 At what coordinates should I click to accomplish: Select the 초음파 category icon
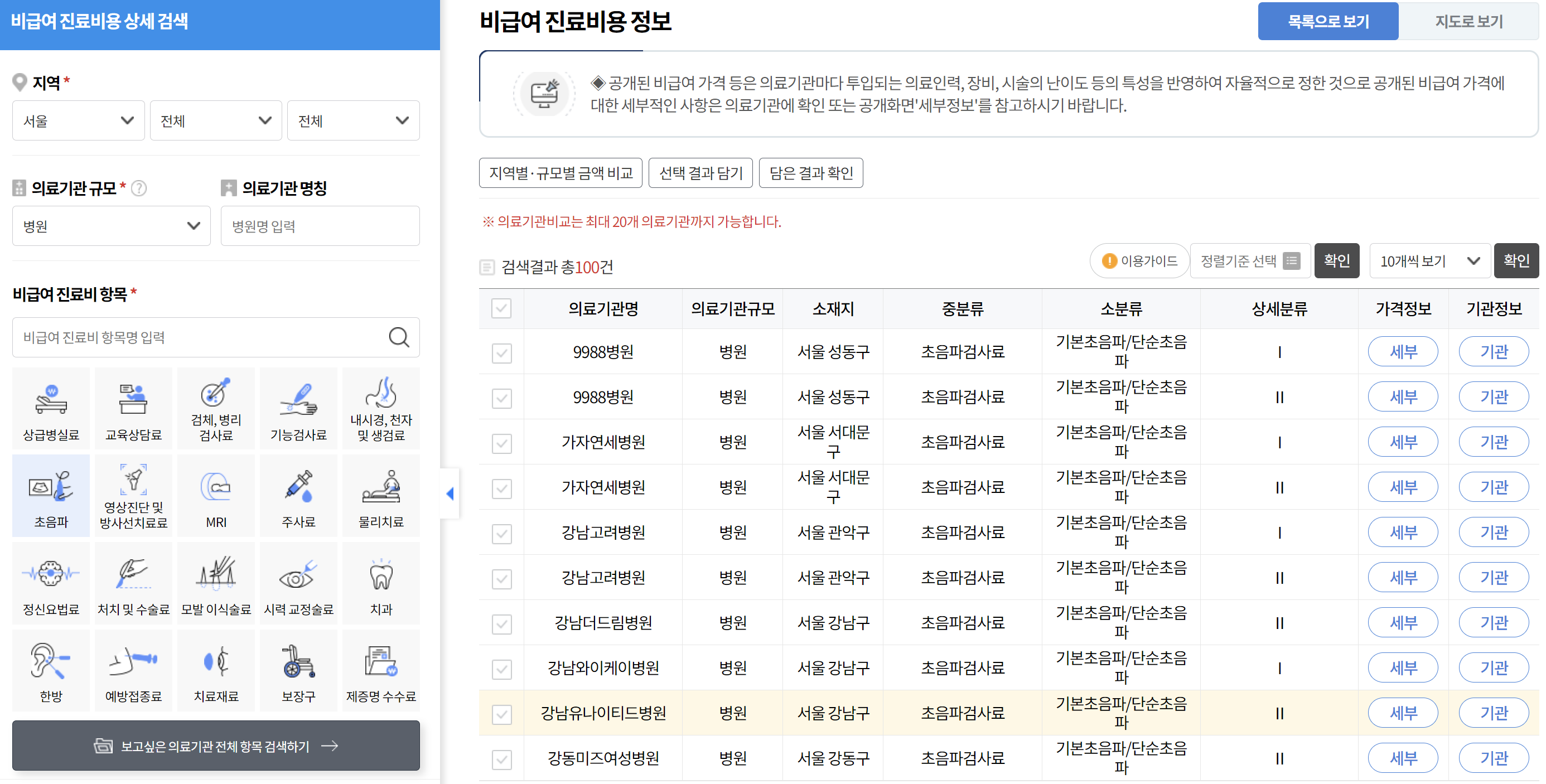[x=50, y=496]
